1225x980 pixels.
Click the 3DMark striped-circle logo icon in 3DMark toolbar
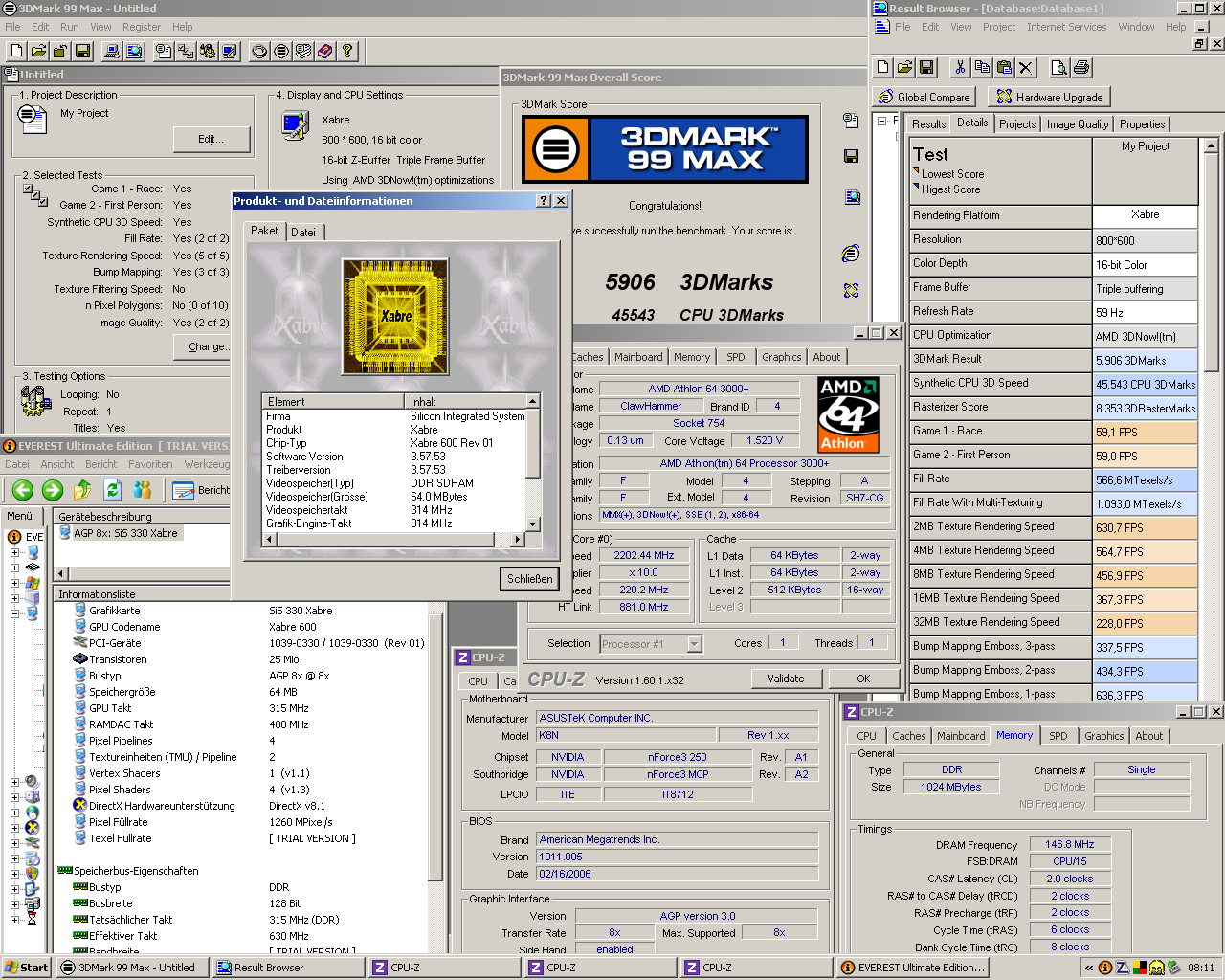[281, 51]
